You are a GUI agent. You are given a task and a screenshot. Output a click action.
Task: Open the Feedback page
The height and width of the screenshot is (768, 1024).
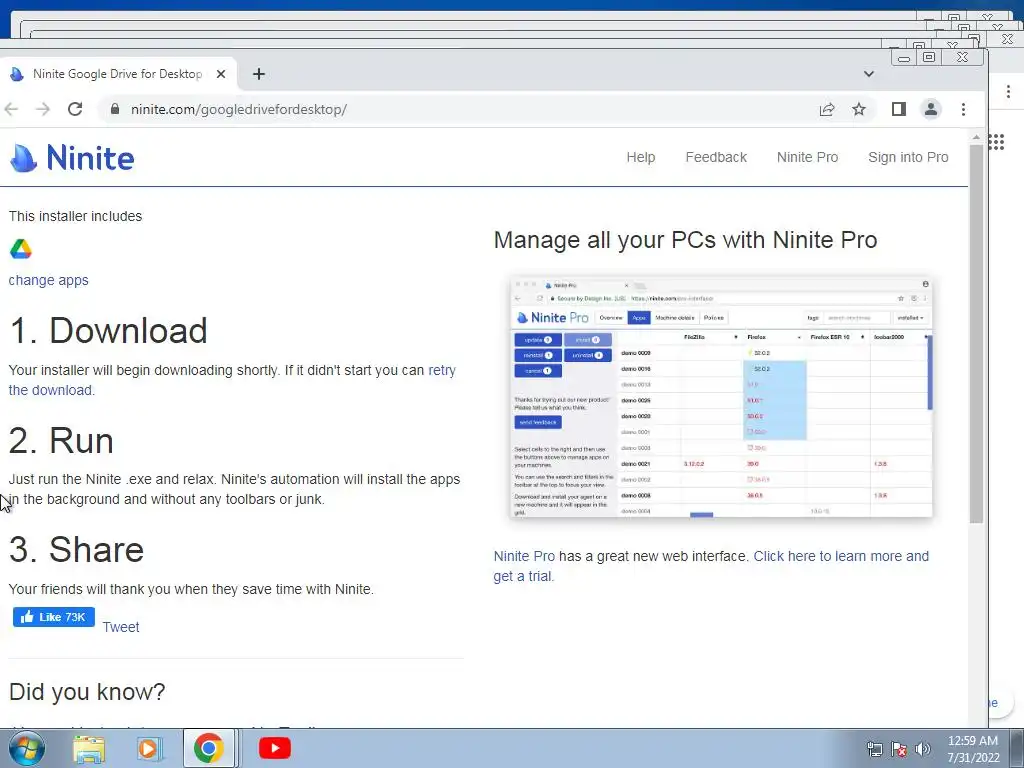tap(716, 157)
